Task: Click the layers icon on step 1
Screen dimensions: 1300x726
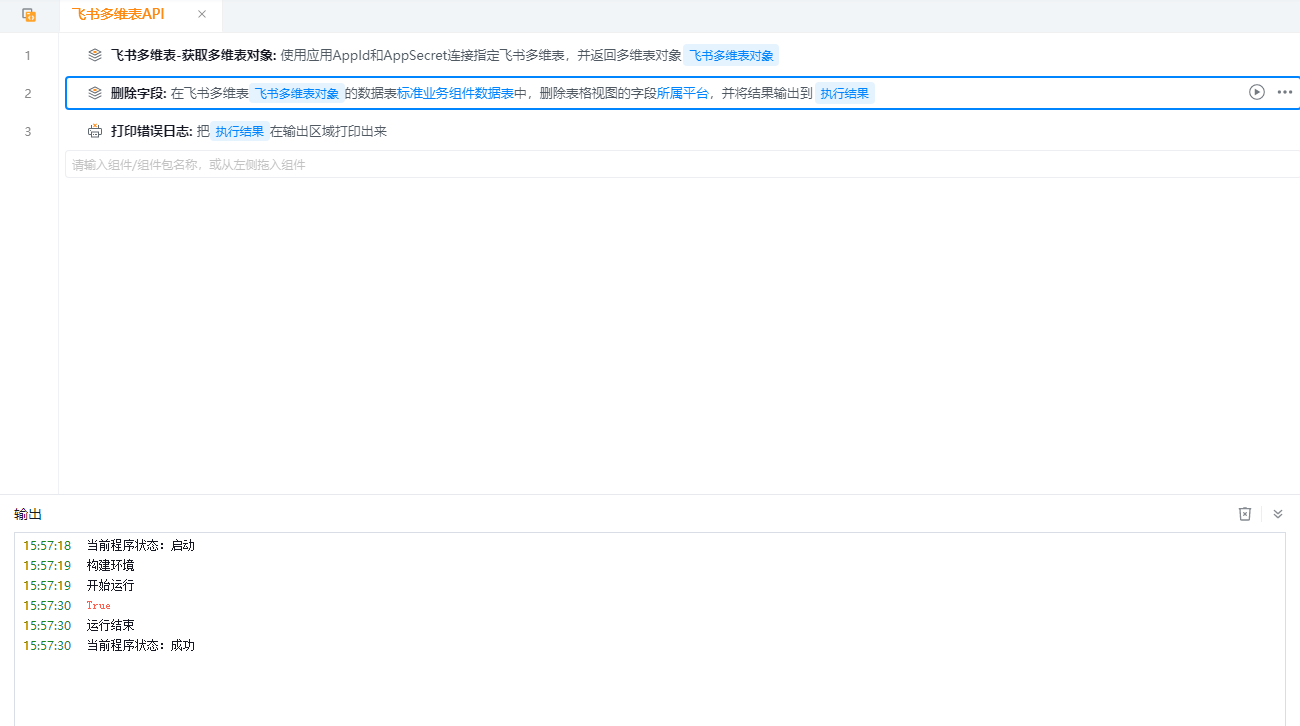Action: click(95, 55)
